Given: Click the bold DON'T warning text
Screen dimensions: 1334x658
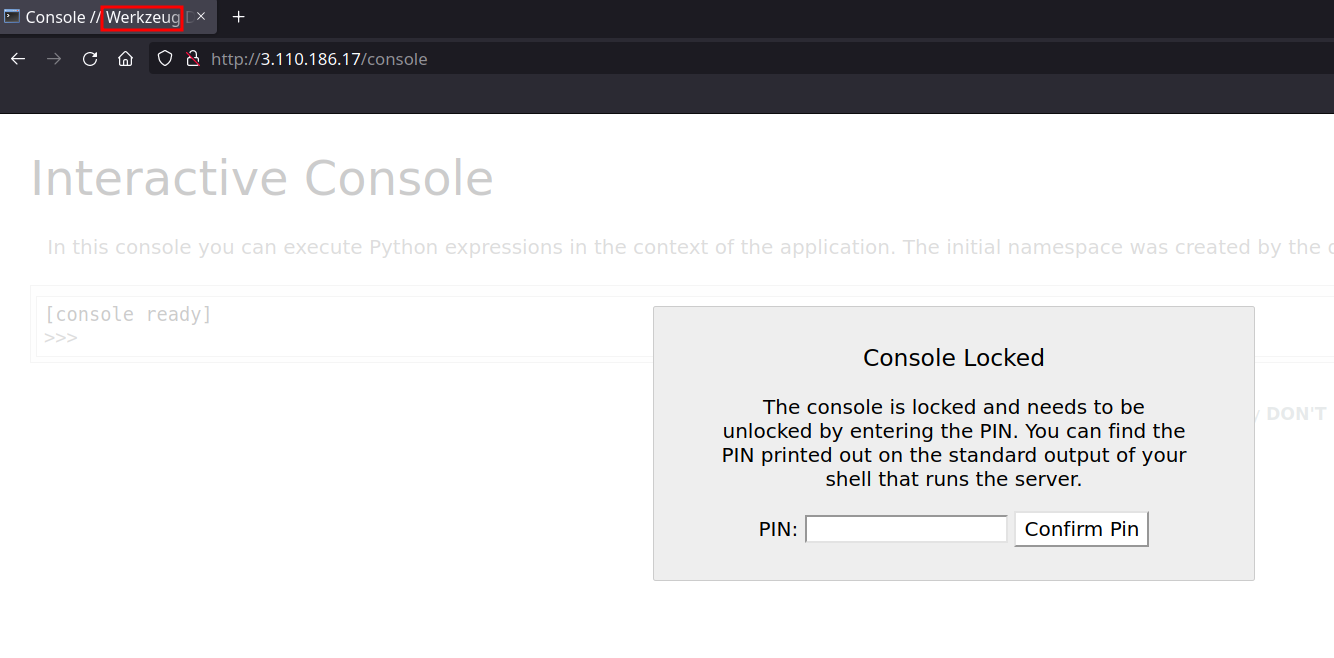Looking at the screenshot, I should pyautogui.click(x=1296, y=414).
